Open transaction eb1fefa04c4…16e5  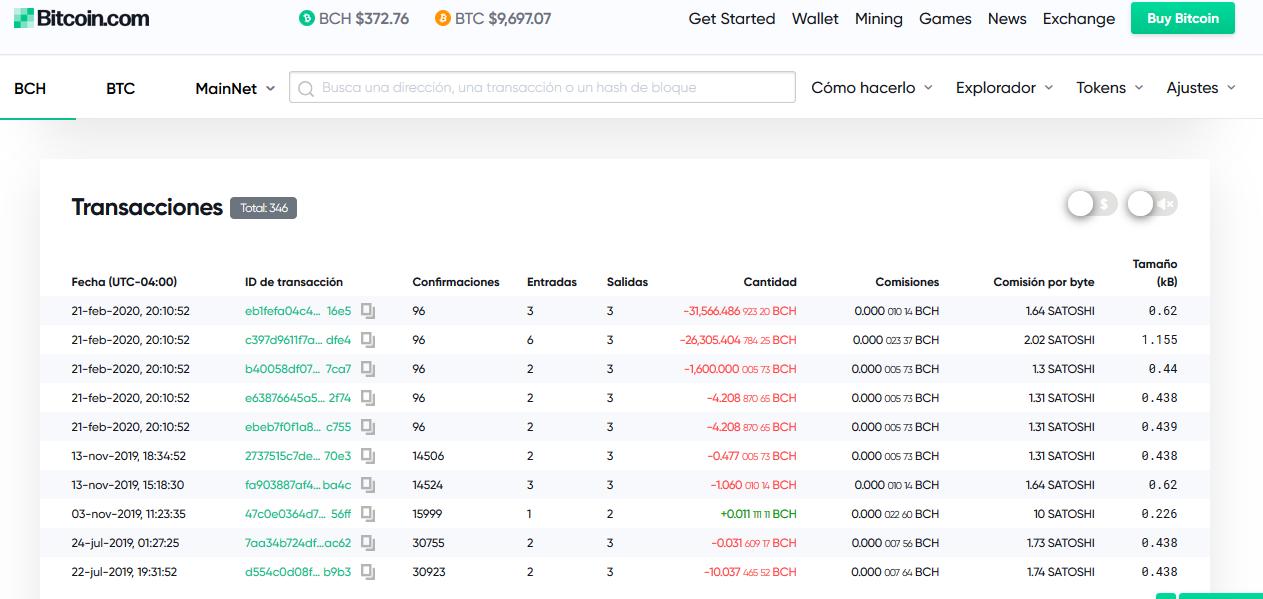(x=298, y=311)
